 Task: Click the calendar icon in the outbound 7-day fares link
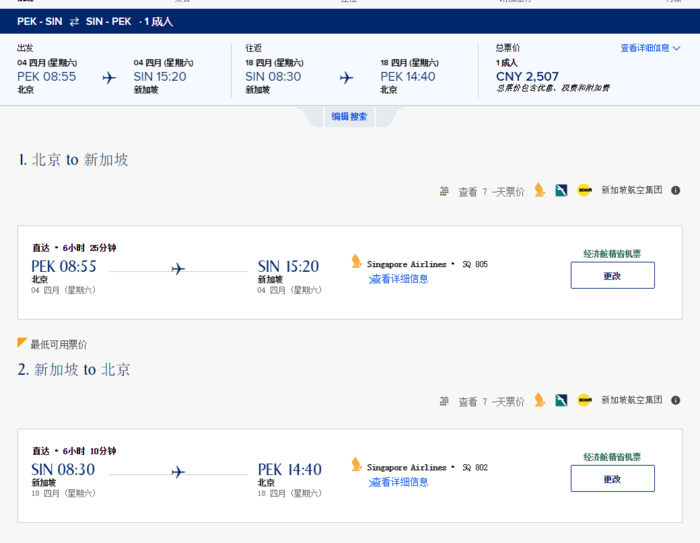(444, 191)
